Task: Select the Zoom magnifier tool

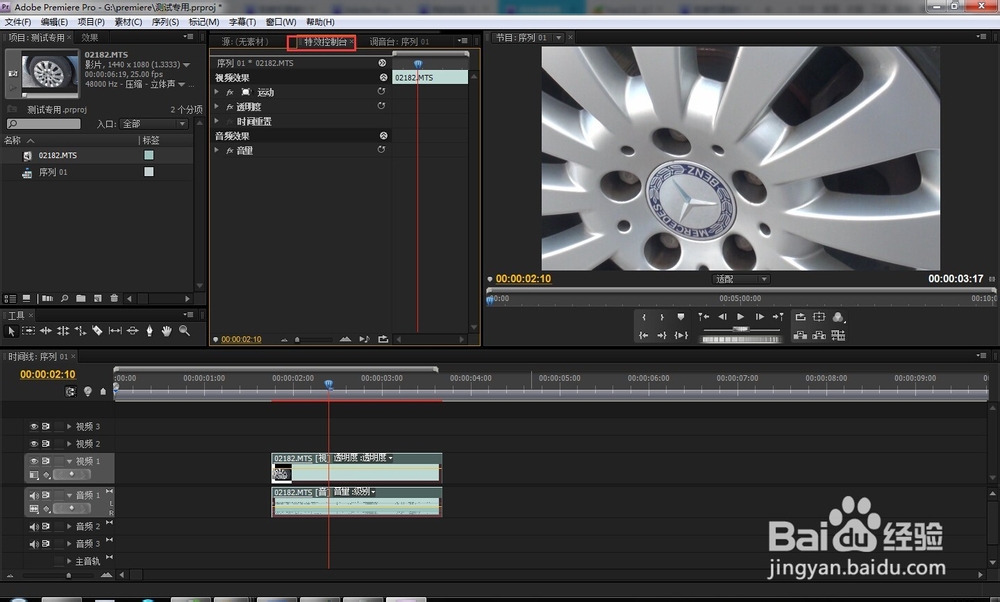Action: pos(184,331)
